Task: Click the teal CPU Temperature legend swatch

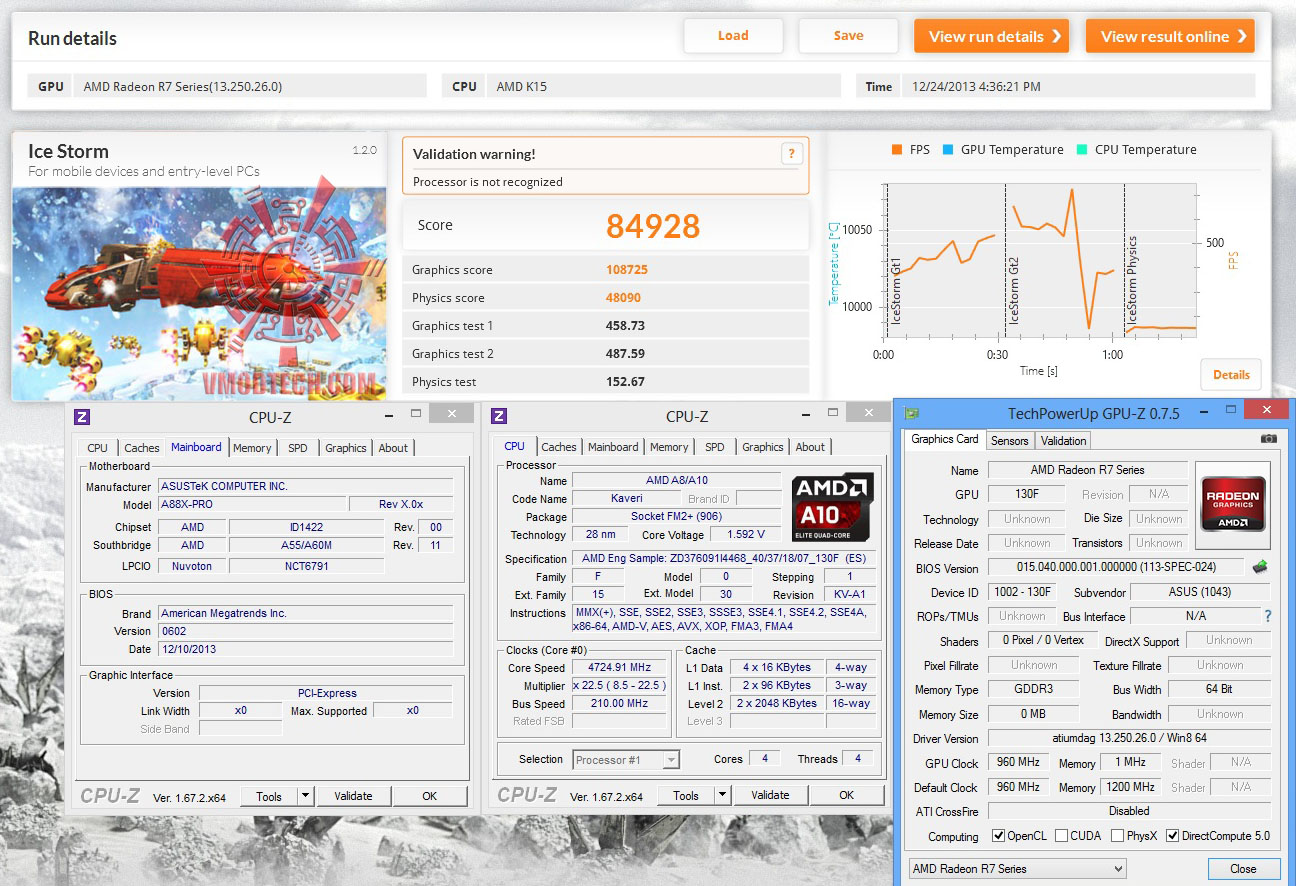Action: click(x=1081, y=150)
